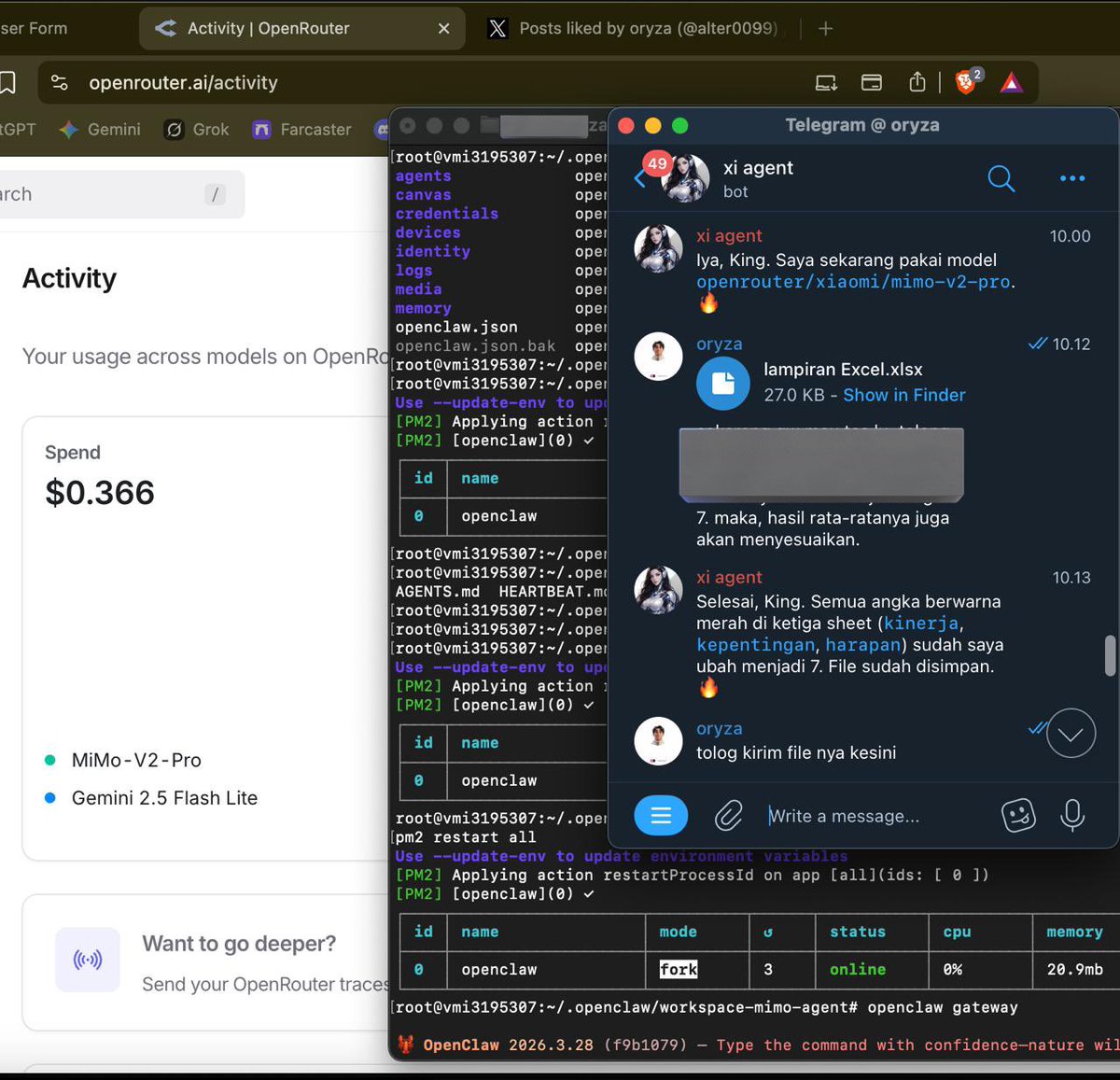Click the openrouter.ai/activity address bar

coord(183,82)
